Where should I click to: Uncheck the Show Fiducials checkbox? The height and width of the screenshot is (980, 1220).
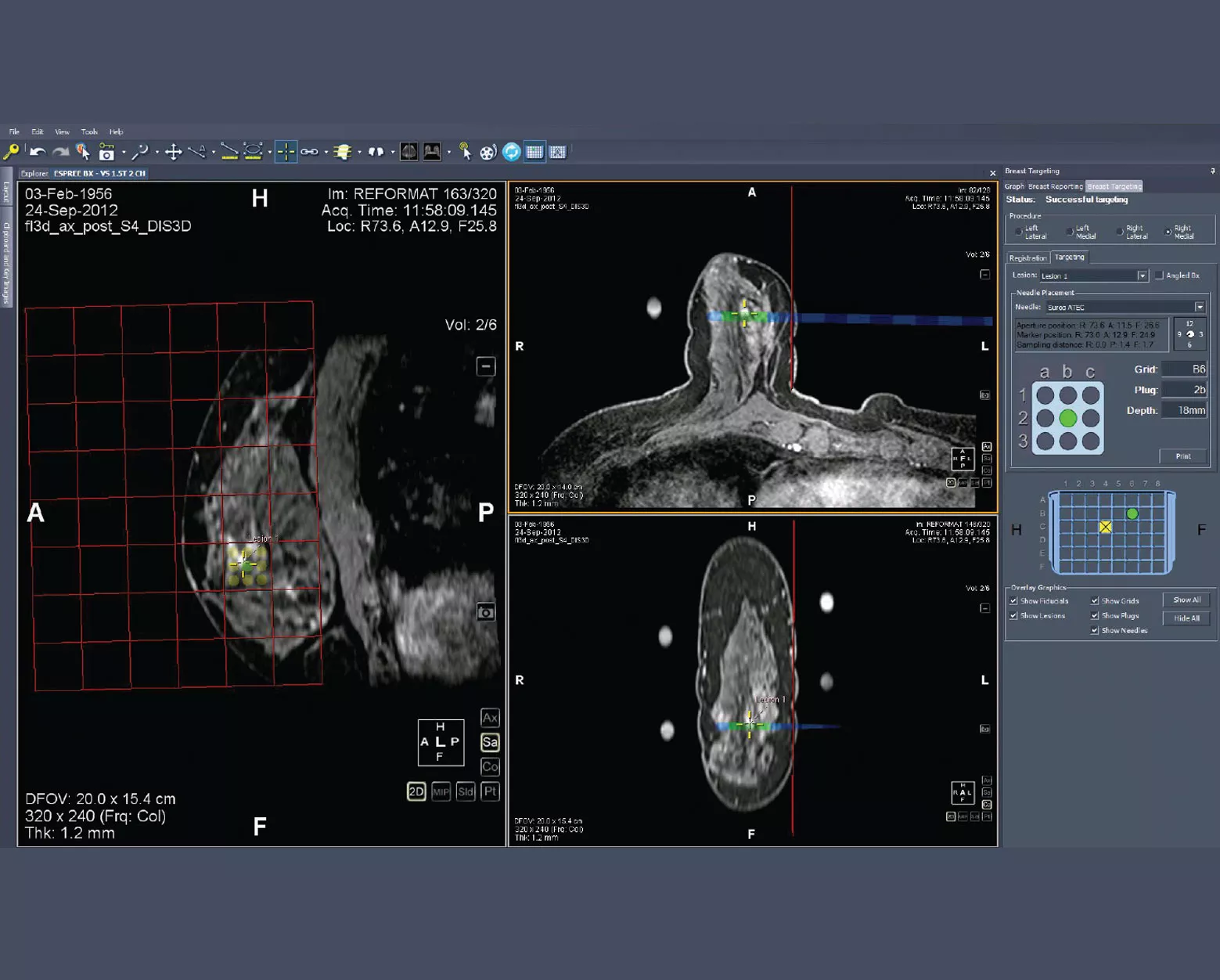coord(1014,601)
